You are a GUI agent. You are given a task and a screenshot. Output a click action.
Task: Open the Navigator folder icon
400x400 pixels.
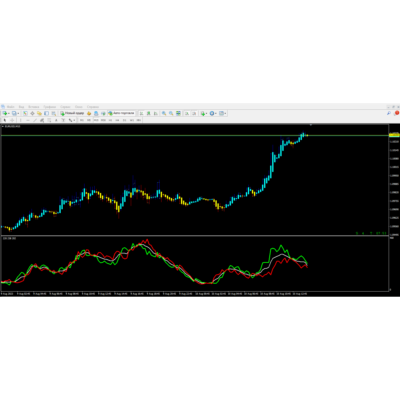tap(39, 113)
